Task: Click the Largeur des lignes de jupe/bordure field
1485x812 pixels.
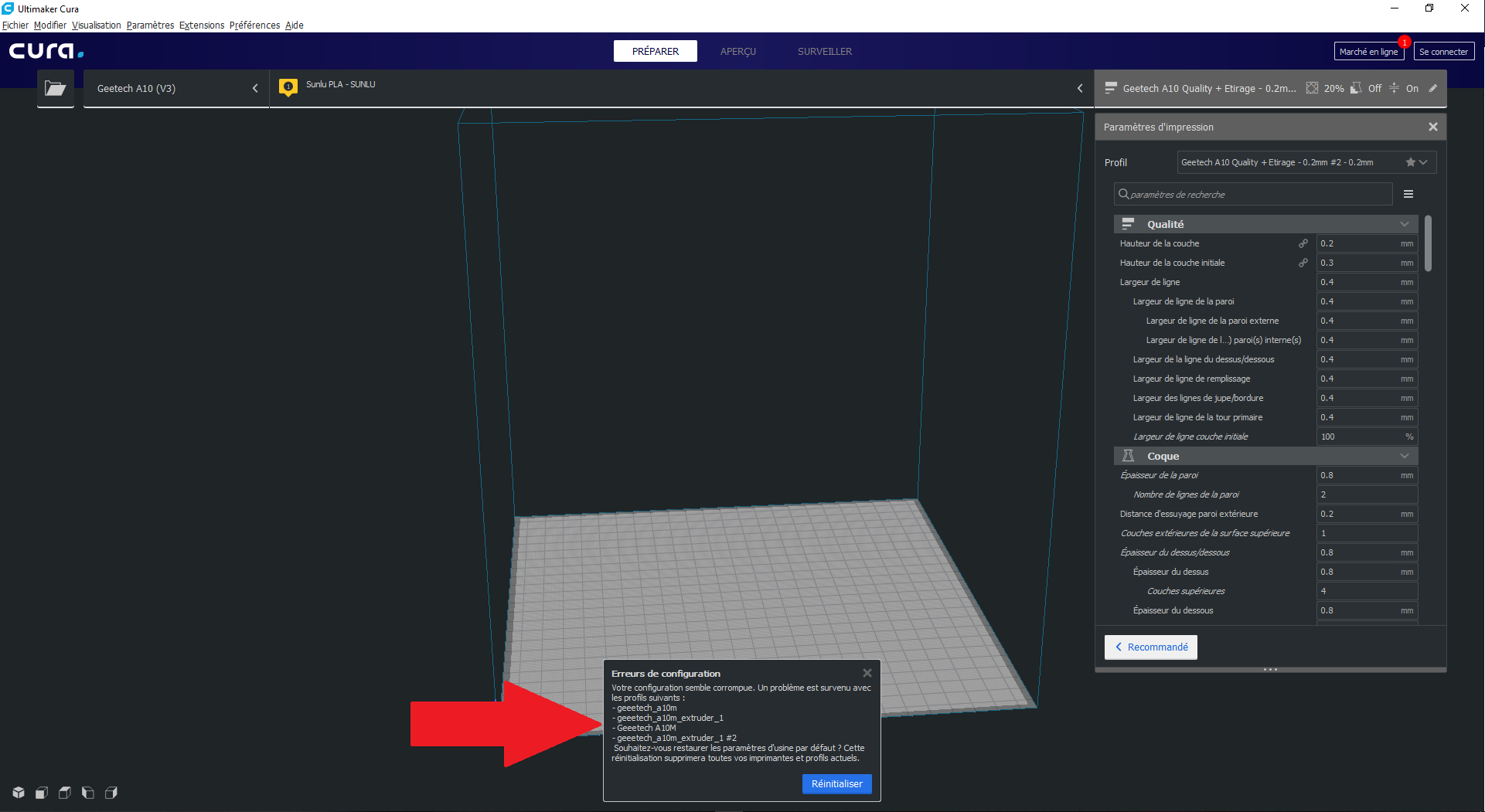Action: [1367, 398]
